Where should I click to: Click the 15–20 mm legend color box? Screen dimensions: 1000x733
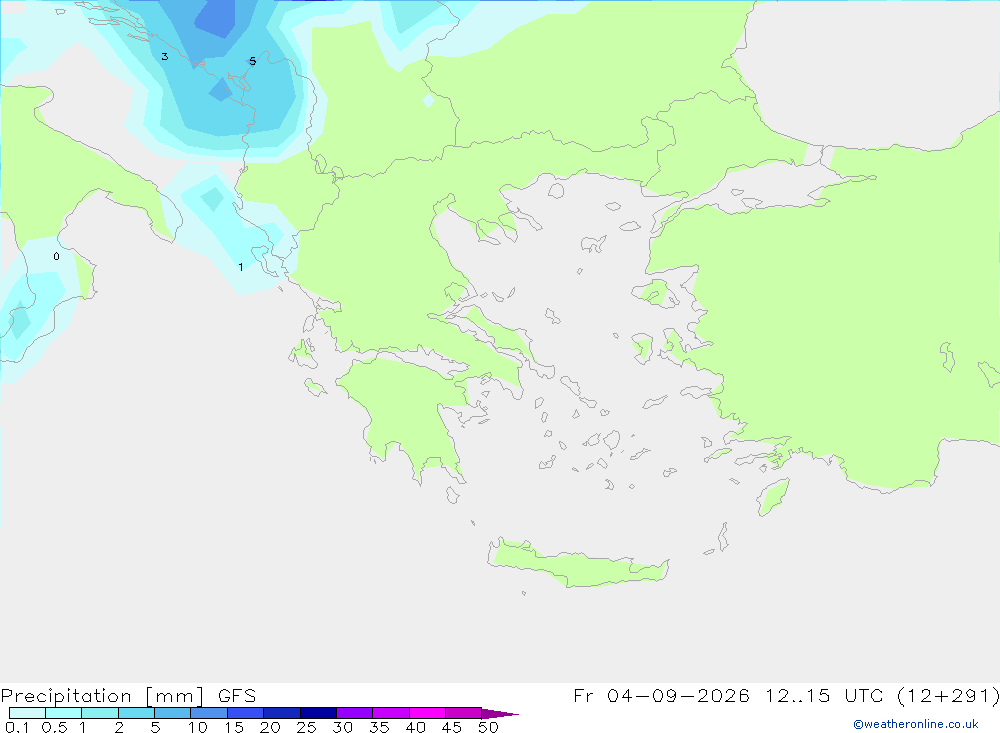coord(246,713)
